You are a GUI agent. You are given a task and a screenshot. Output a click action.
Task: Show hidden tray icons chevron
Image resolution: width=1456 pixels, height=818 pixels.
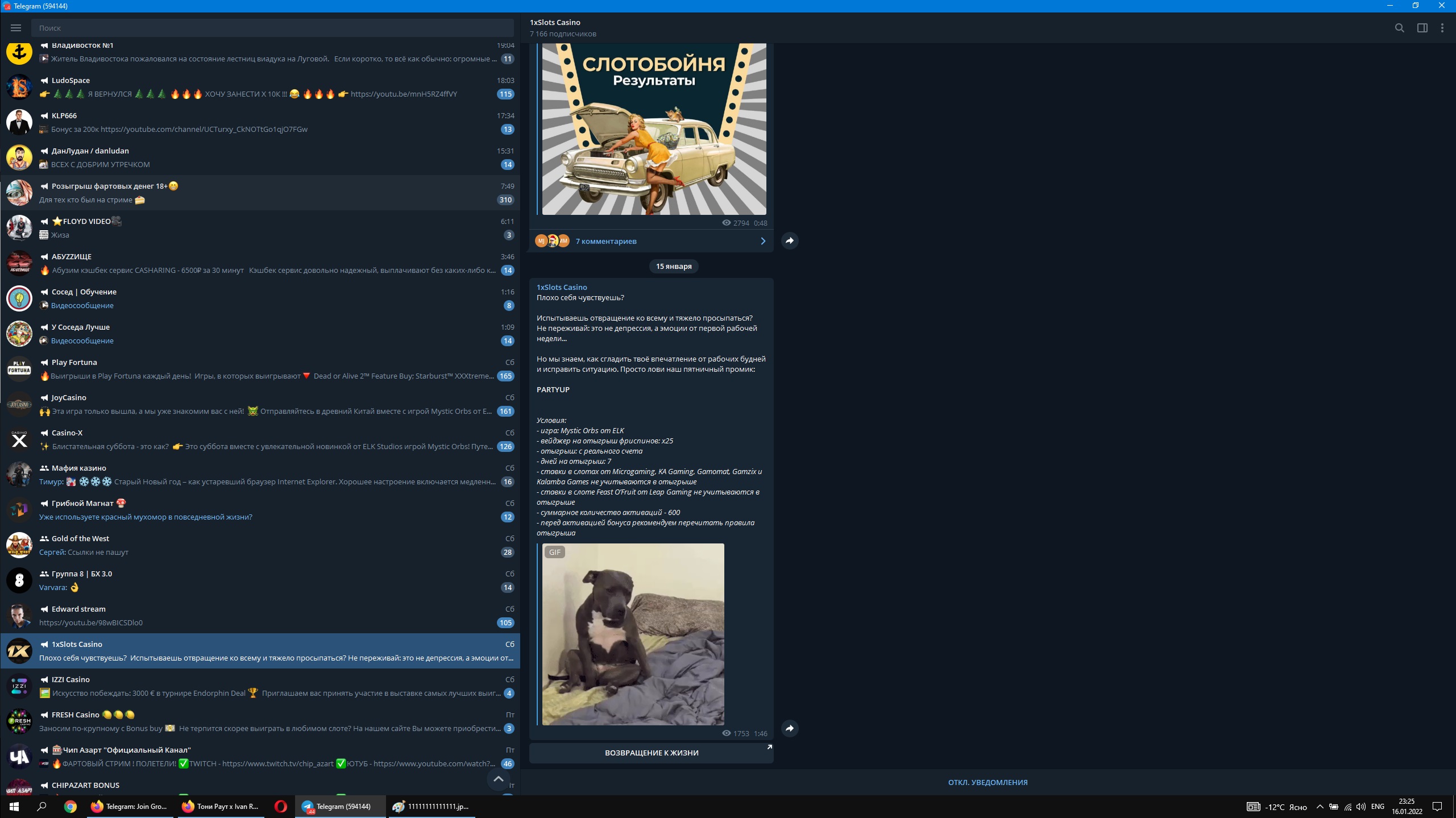pyautogui.click(x=1320, y=807)
